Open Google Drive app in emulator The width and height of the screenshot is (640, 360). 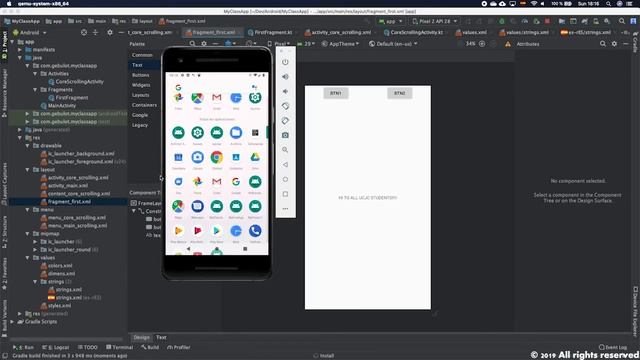tap(255, 157)
